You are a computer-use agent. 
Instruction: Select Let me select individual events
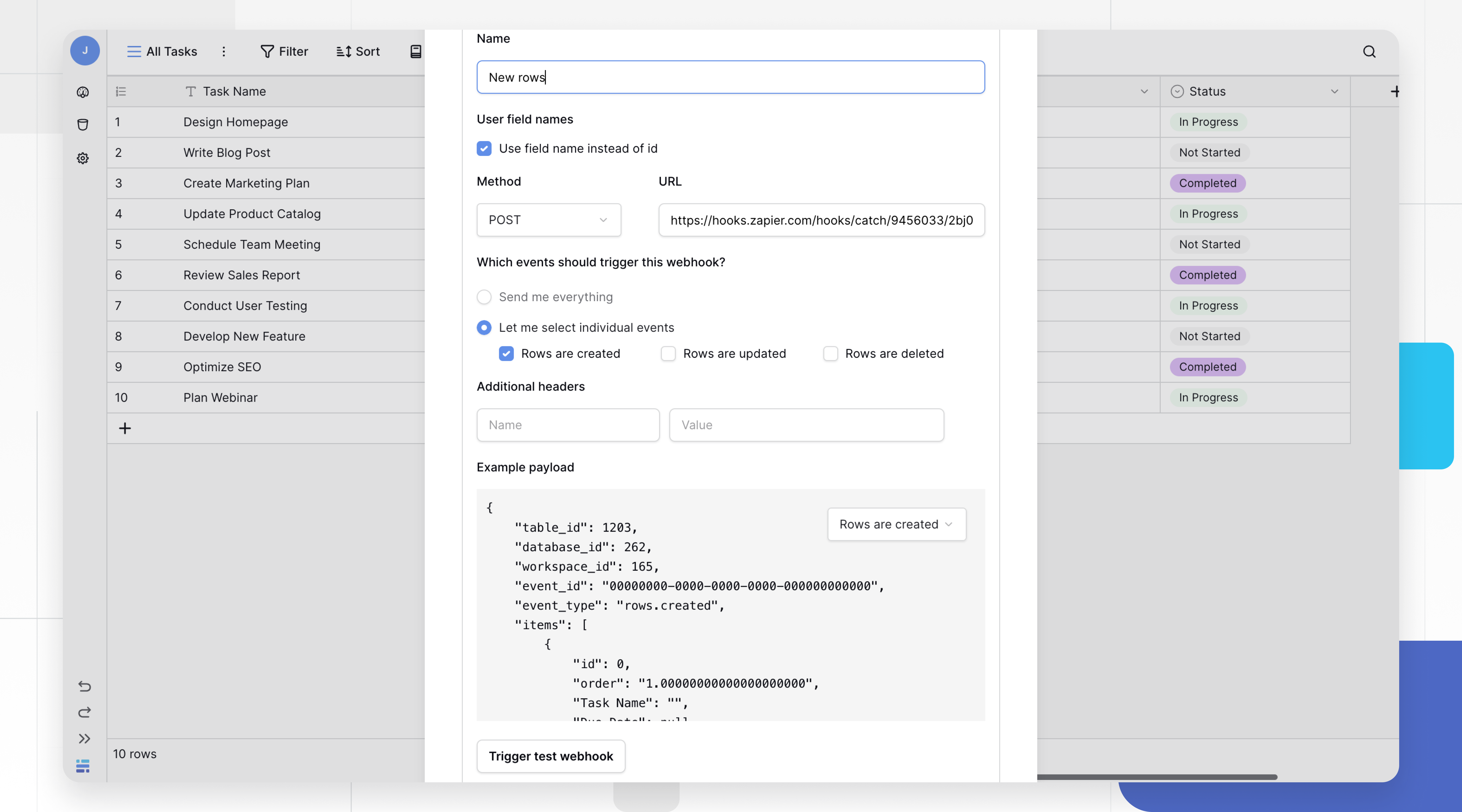click(x=484, y=327)
